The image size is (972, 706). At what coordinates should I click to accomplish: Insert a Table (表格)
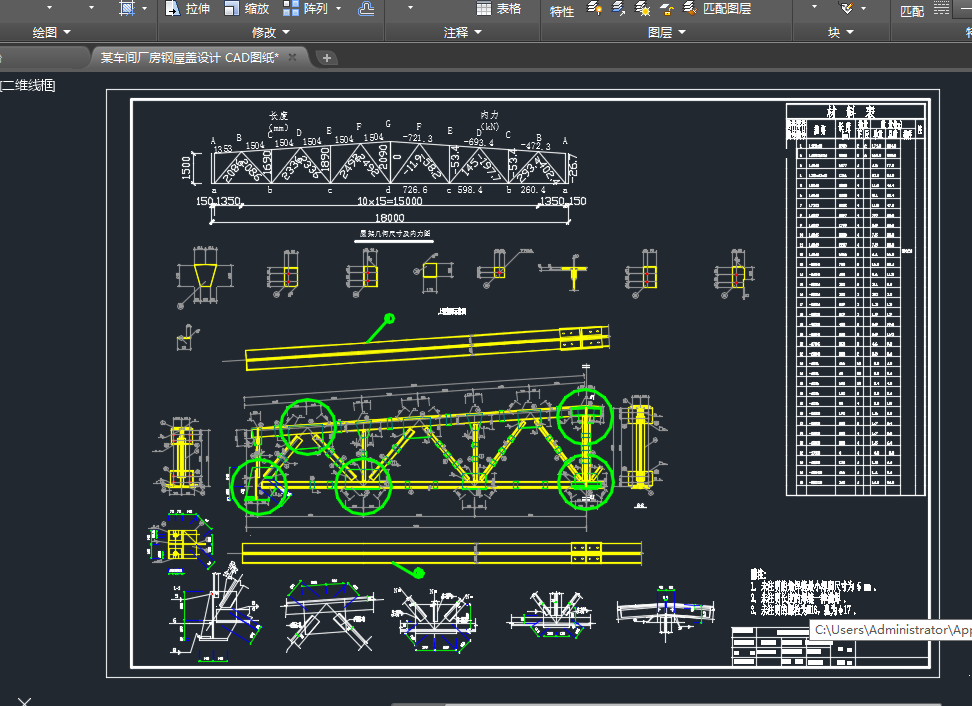(x=499, y=8)
